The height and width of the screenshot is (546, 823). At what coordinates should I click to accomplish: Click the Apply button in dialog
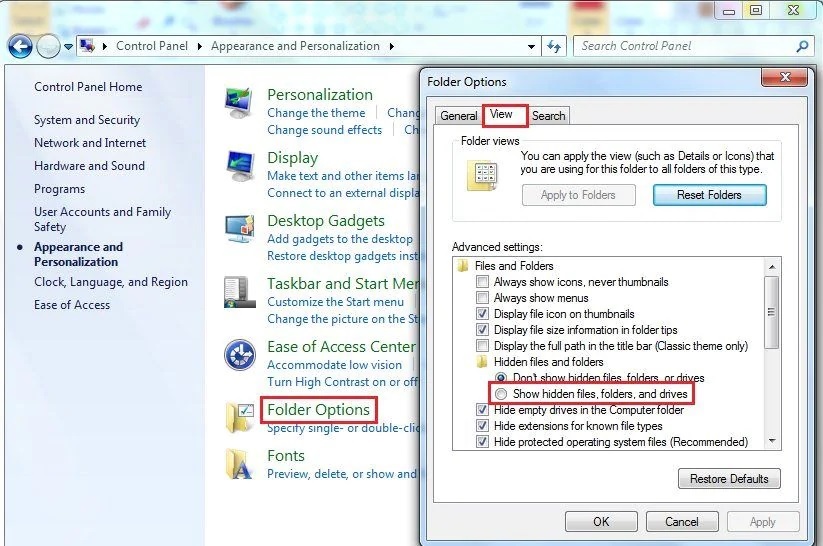pos(763,522)
